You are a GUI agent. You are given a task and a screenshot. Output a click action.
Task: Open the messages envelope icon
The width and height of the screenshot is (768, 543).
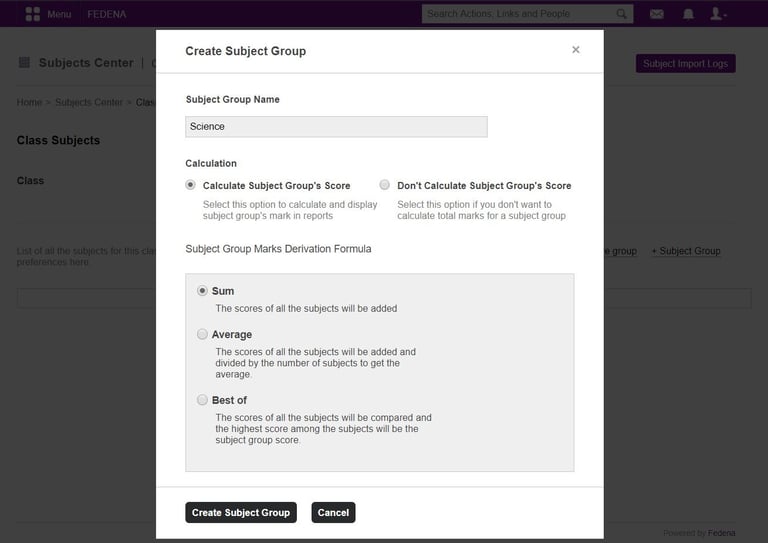click(x=657, y=14)
